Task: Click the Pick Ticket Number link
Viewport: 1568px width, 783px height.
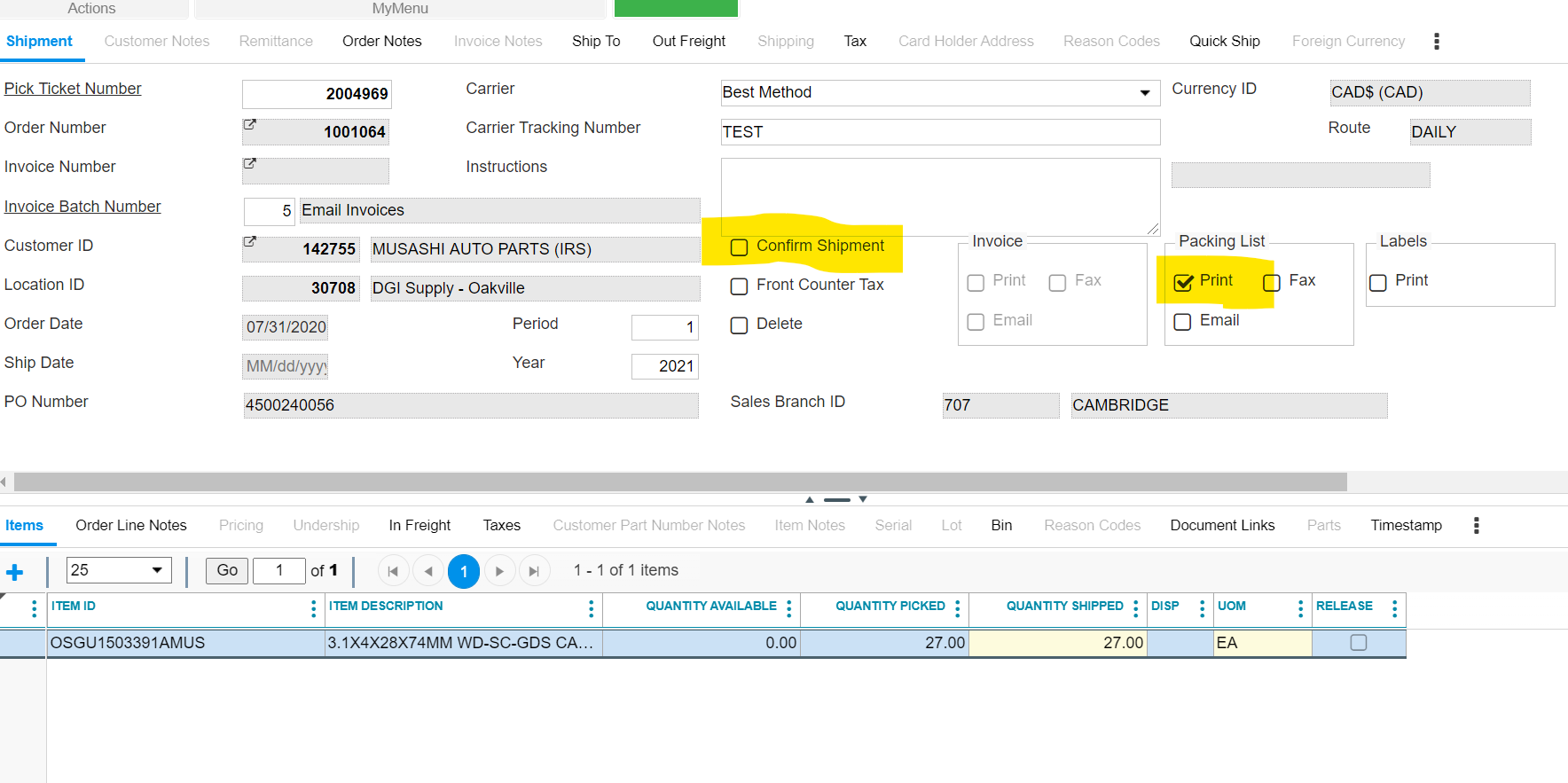Action: [73, 89]
